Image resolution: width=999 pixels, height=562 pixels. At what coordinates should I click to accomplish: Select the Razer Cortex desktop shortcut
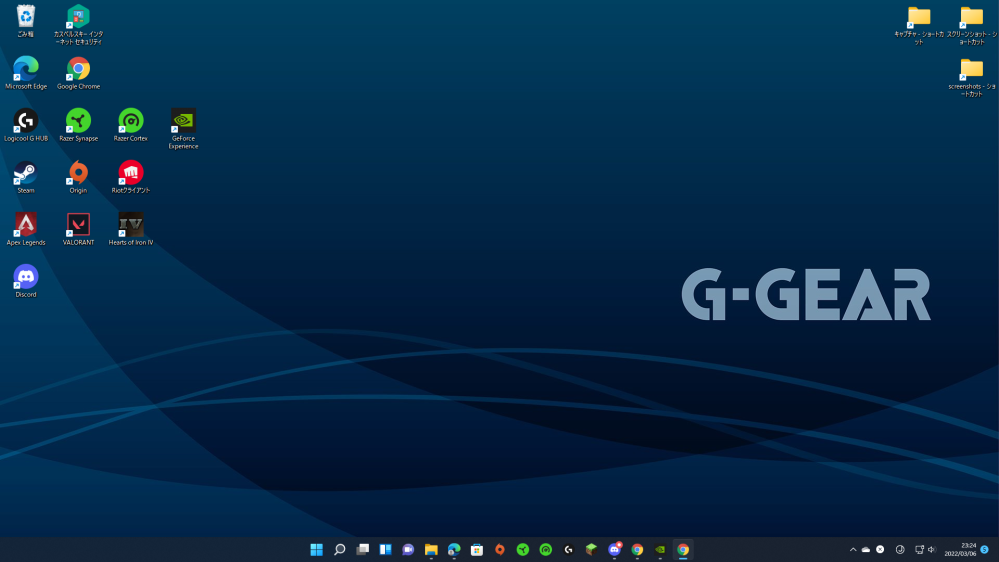click(x=131, y=126)
